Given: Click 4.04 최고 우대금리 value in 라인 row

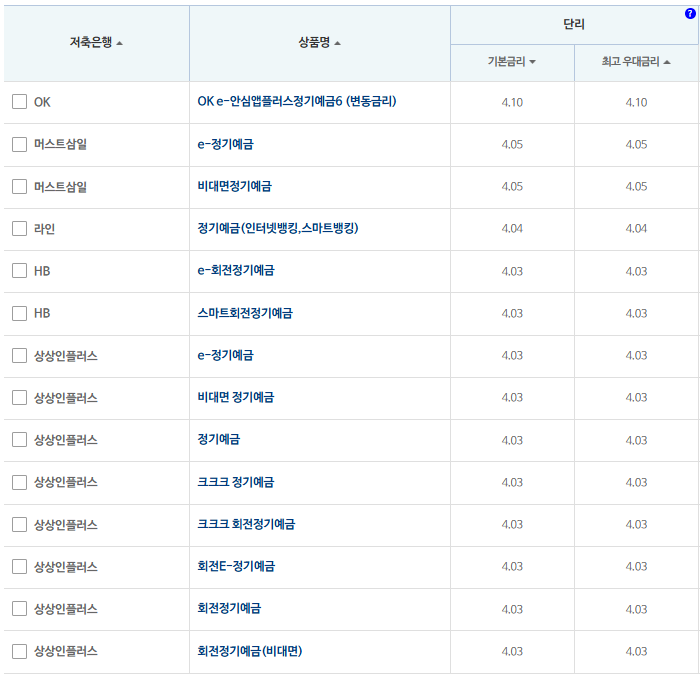Looking at the screenshot, I should point(636,229).
